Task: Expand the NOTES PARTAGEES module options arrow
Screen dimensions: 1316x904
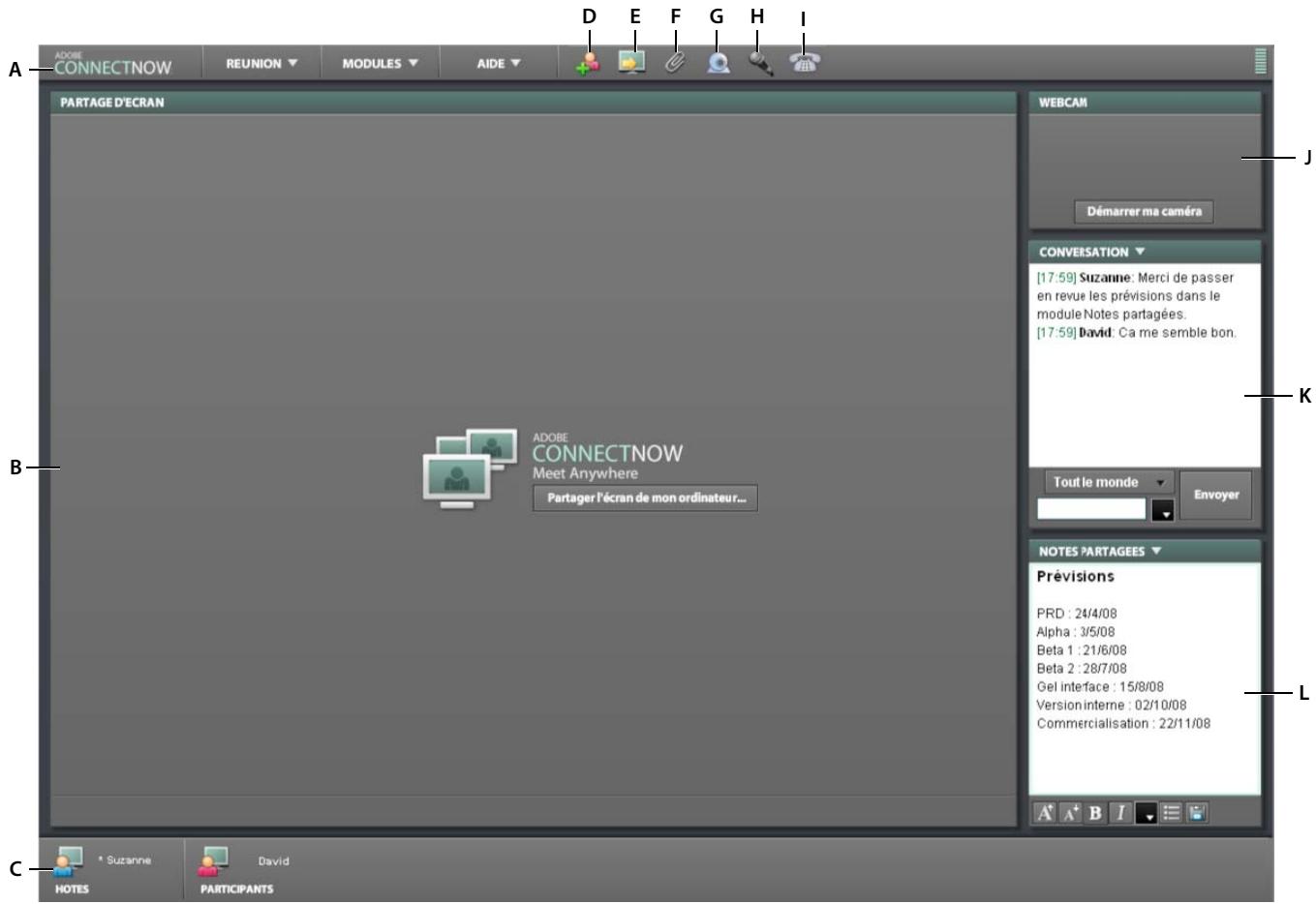Action: [1156, 551]
